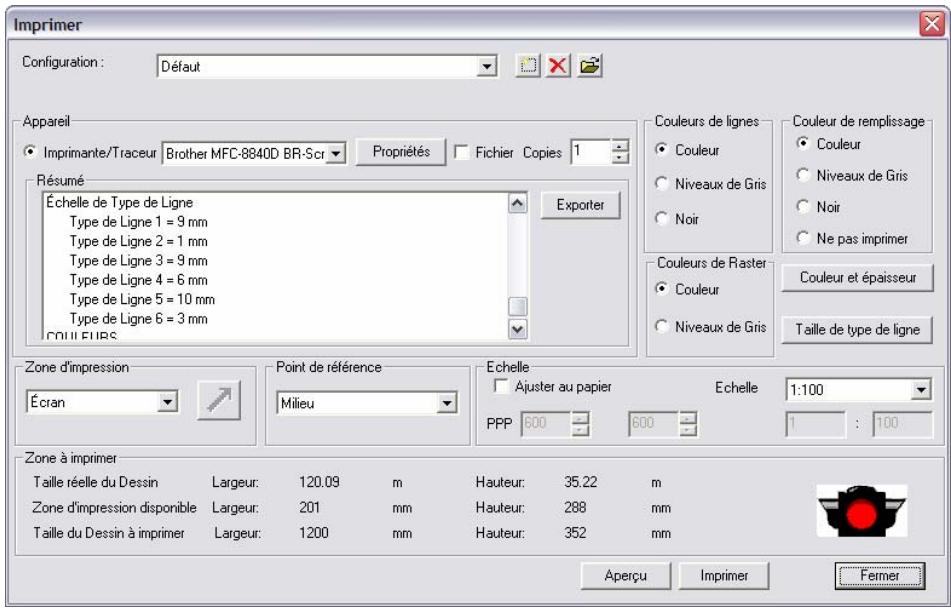Viewport: 951px width, 610px height.
Task: Click the Résumé scrollbar thumb
Action: click(517, 307)
